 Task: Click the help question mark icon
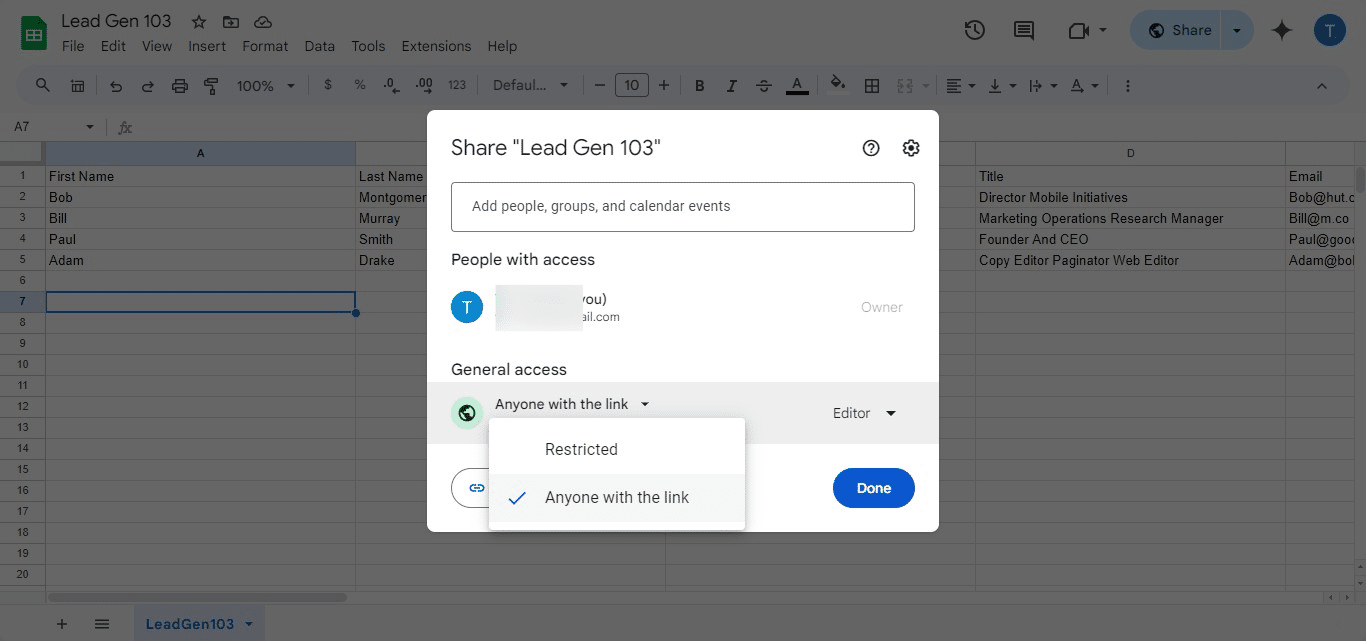click(x=871, y=148)
